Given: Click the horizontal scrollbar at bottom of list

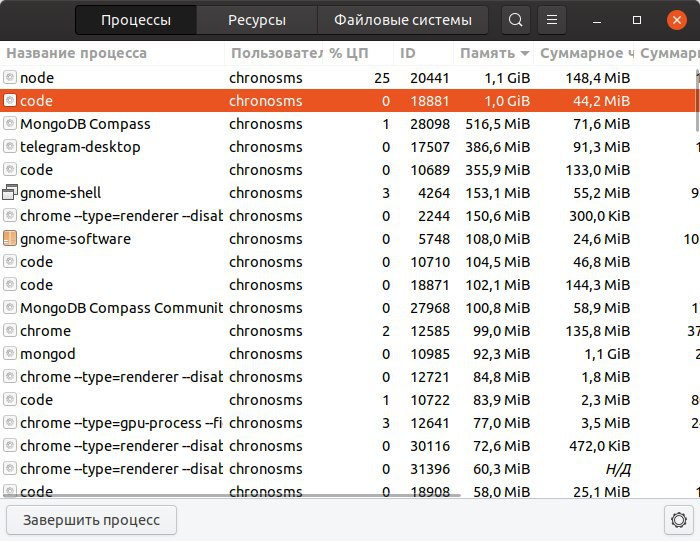Looking at the screenshot, I should (x=231, y=495).
